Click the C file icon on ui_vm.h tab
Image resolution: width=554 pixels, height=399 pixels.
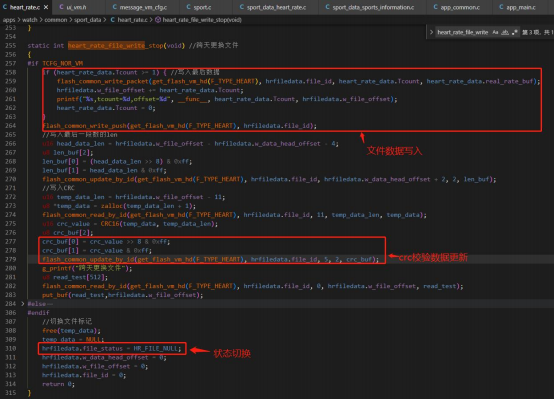coord(61,7)
